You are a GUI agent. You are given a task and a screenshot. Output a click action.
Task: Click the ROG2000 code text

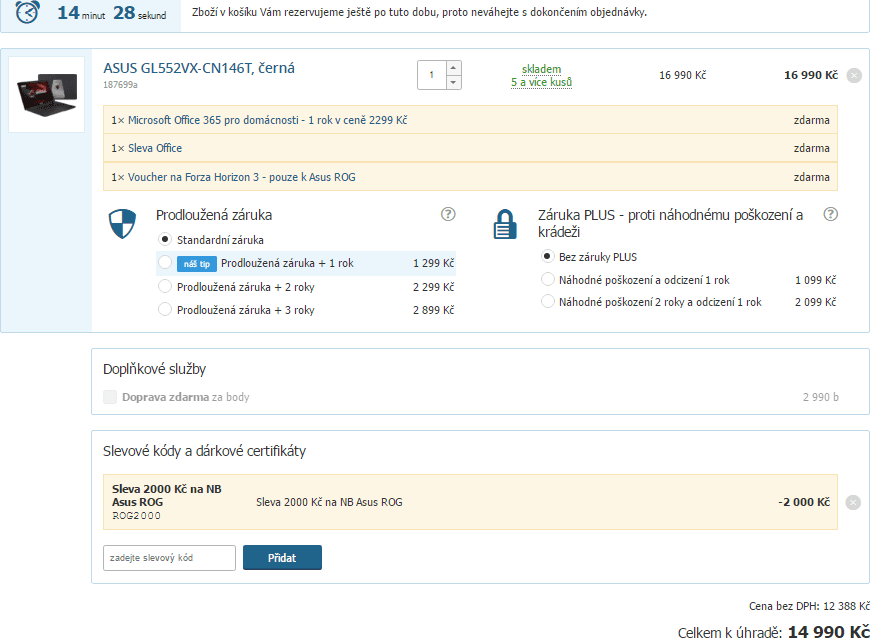point(136,516)
